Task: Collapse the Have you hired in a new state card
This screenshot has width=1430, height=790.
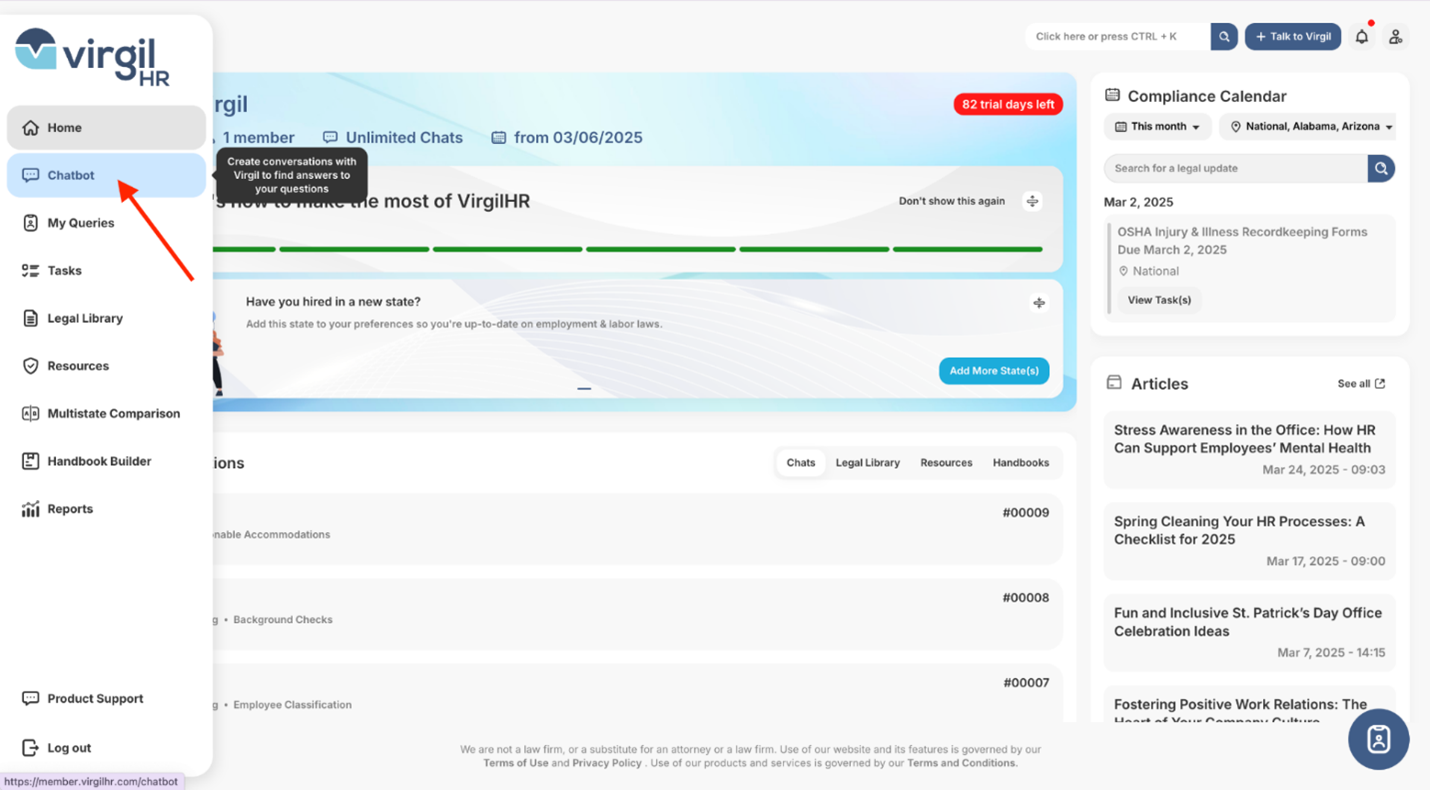Action: click(x=1039, y=303)
